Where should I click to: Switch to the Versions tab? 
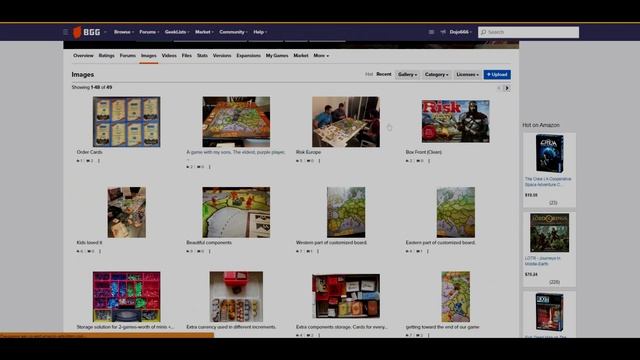[222, 56]
